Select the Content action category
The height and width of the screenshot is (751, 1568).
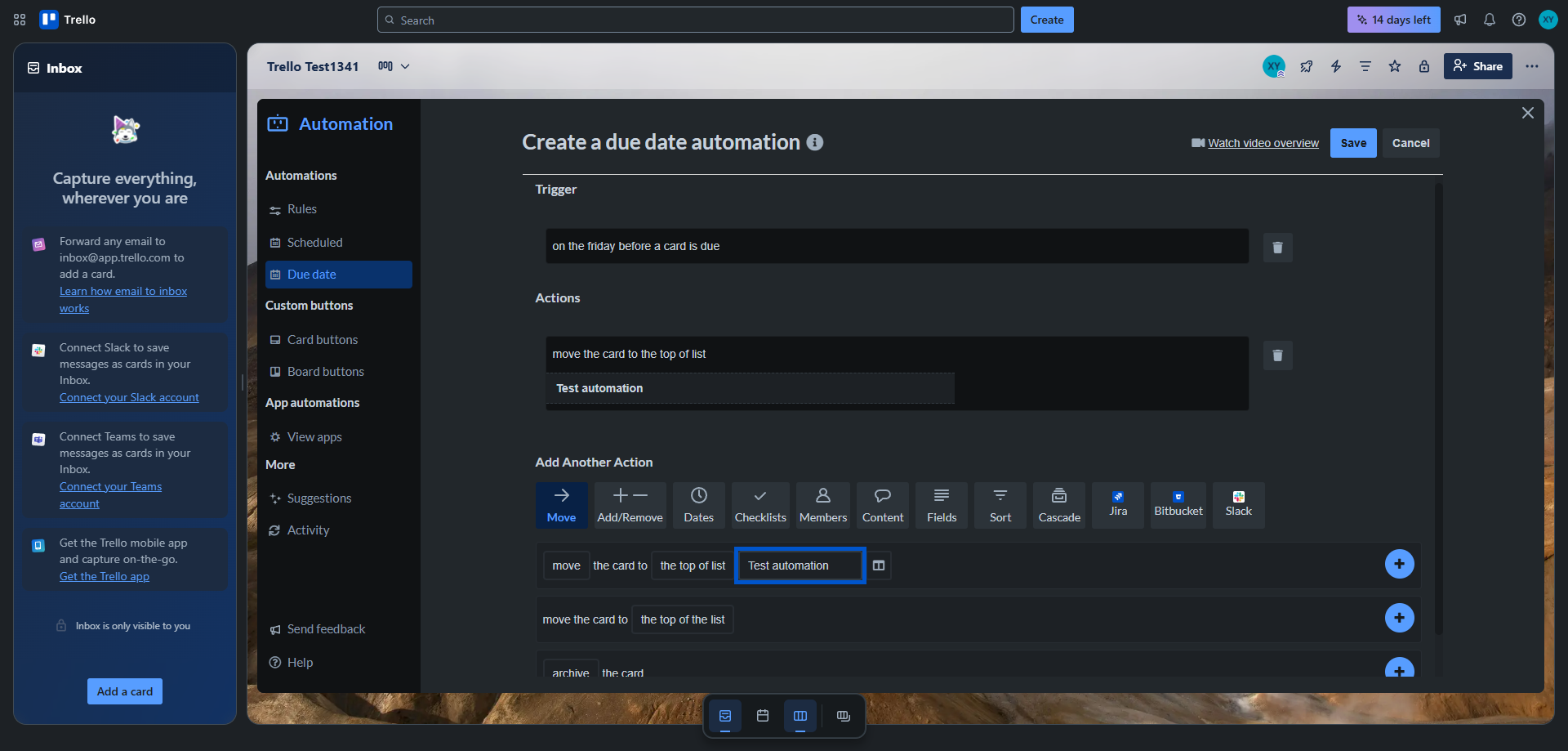[883, 505]
